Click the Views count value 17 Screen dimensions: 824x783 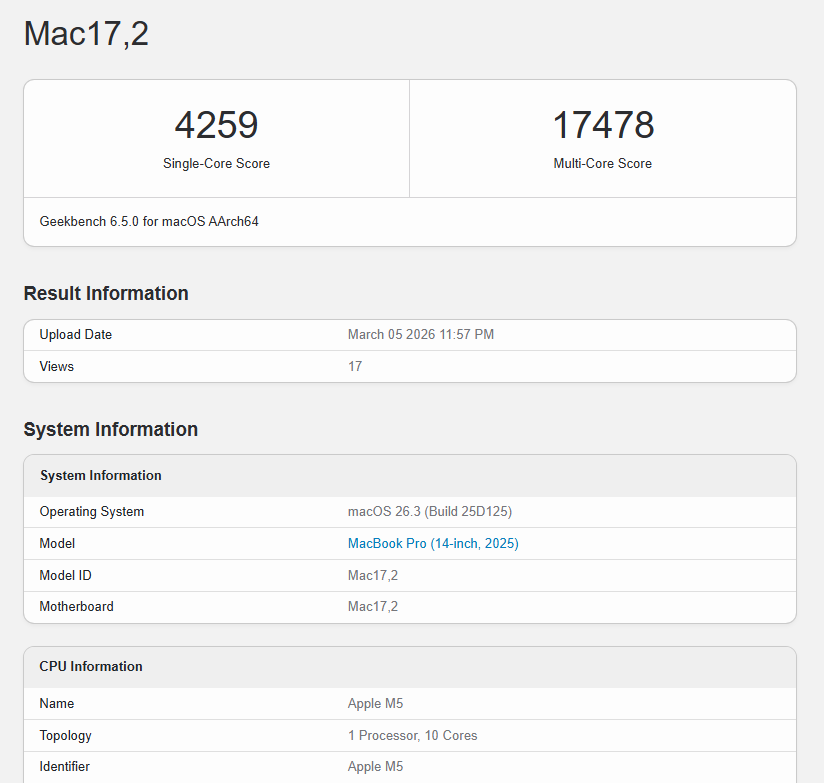tap(355, 366)
